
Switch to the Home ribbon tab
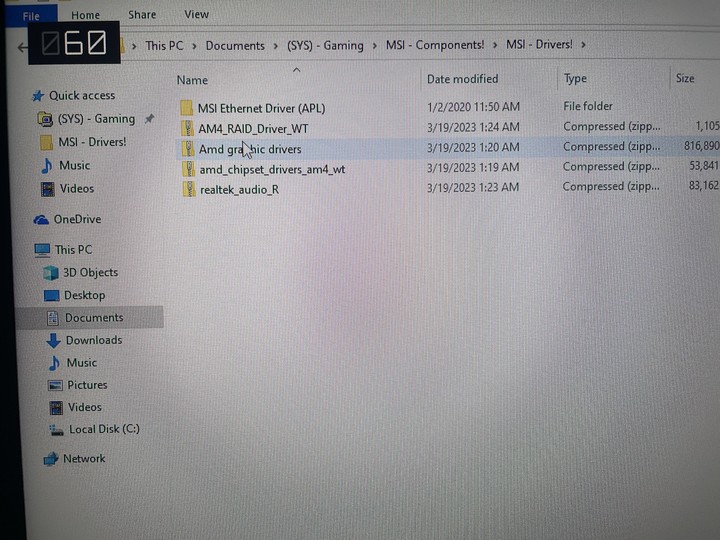click(x=85, y=15)
